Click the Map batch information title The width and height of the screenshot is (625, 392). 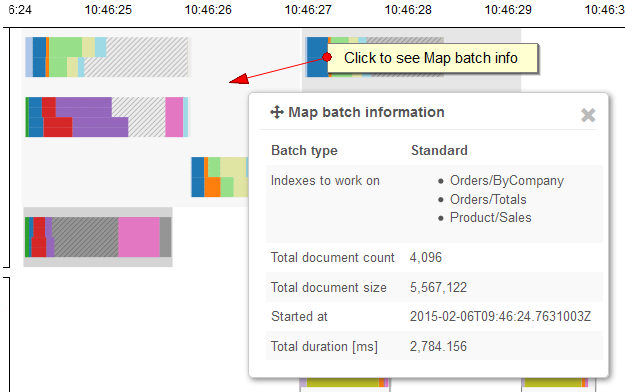366,112
